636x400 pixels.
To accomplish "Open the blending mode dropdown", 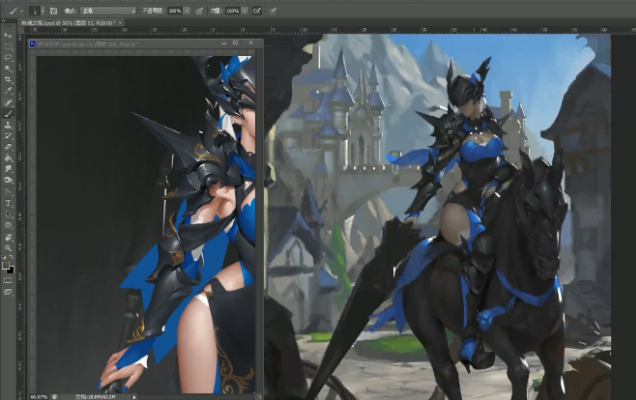I will (x=108, y=11).
